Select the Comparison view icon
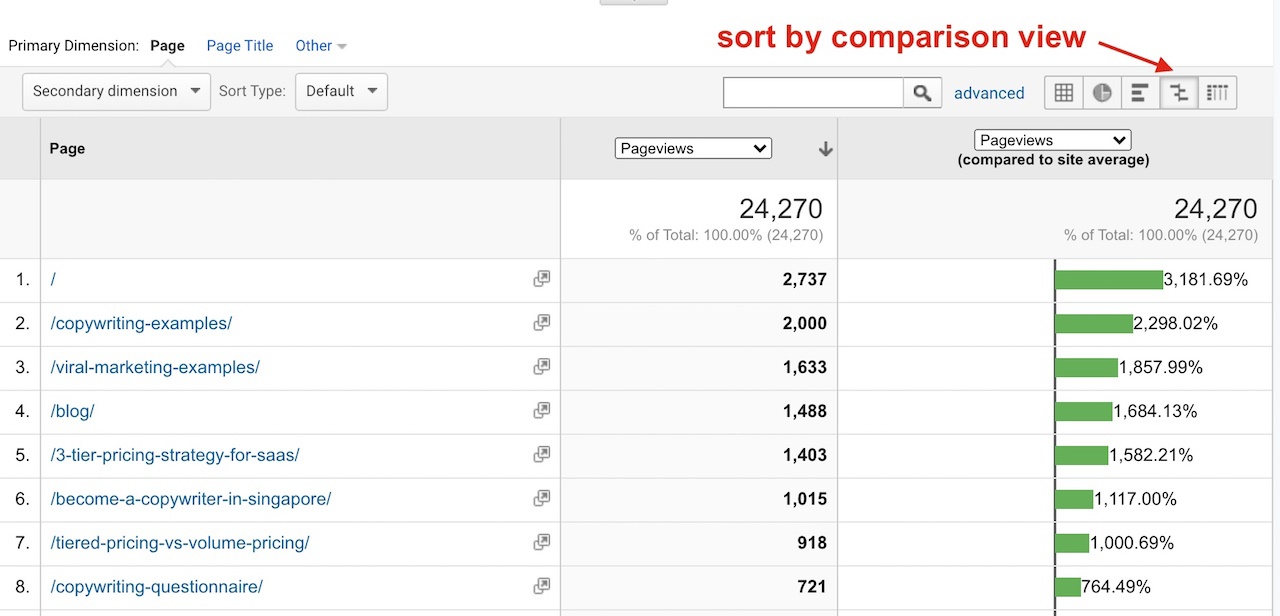Image resolution: width=1280 pixels, height=616 pixels. 1179,93
